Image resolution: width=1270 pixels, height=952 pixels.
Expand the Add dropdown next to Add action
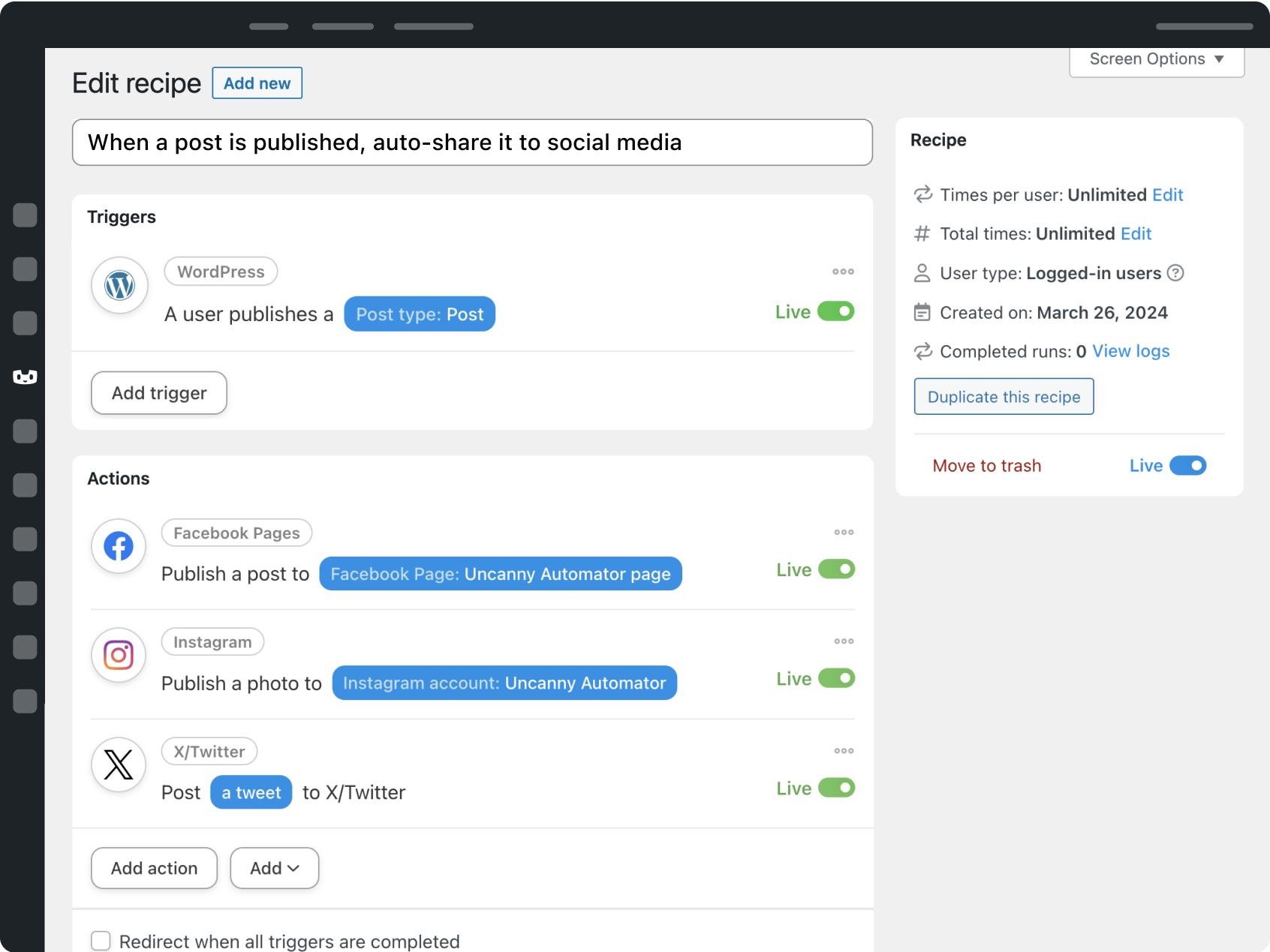274,868
